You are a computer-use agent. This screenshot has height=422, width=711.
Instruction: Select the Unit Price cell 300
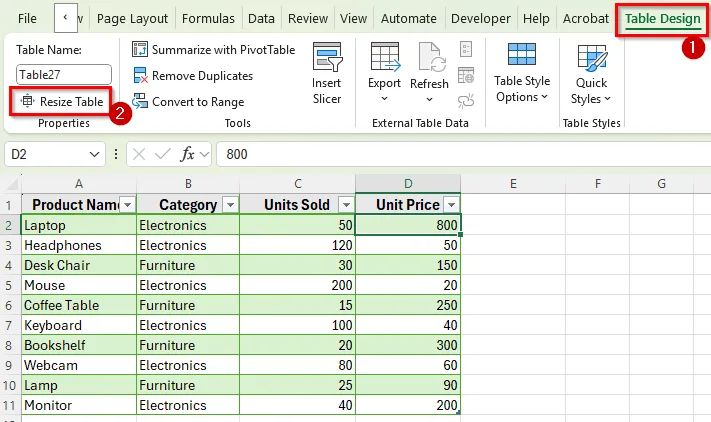pos(408,345)
